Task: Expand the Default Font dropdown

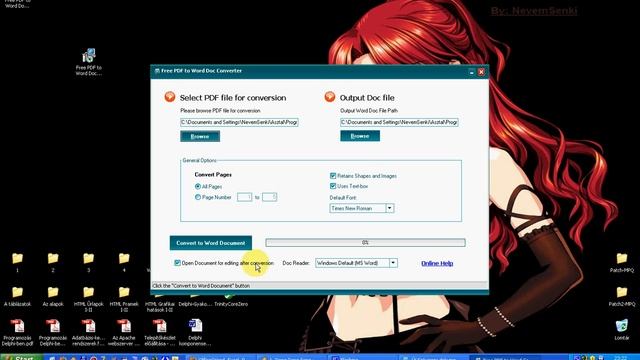Action: click(389, 208)
